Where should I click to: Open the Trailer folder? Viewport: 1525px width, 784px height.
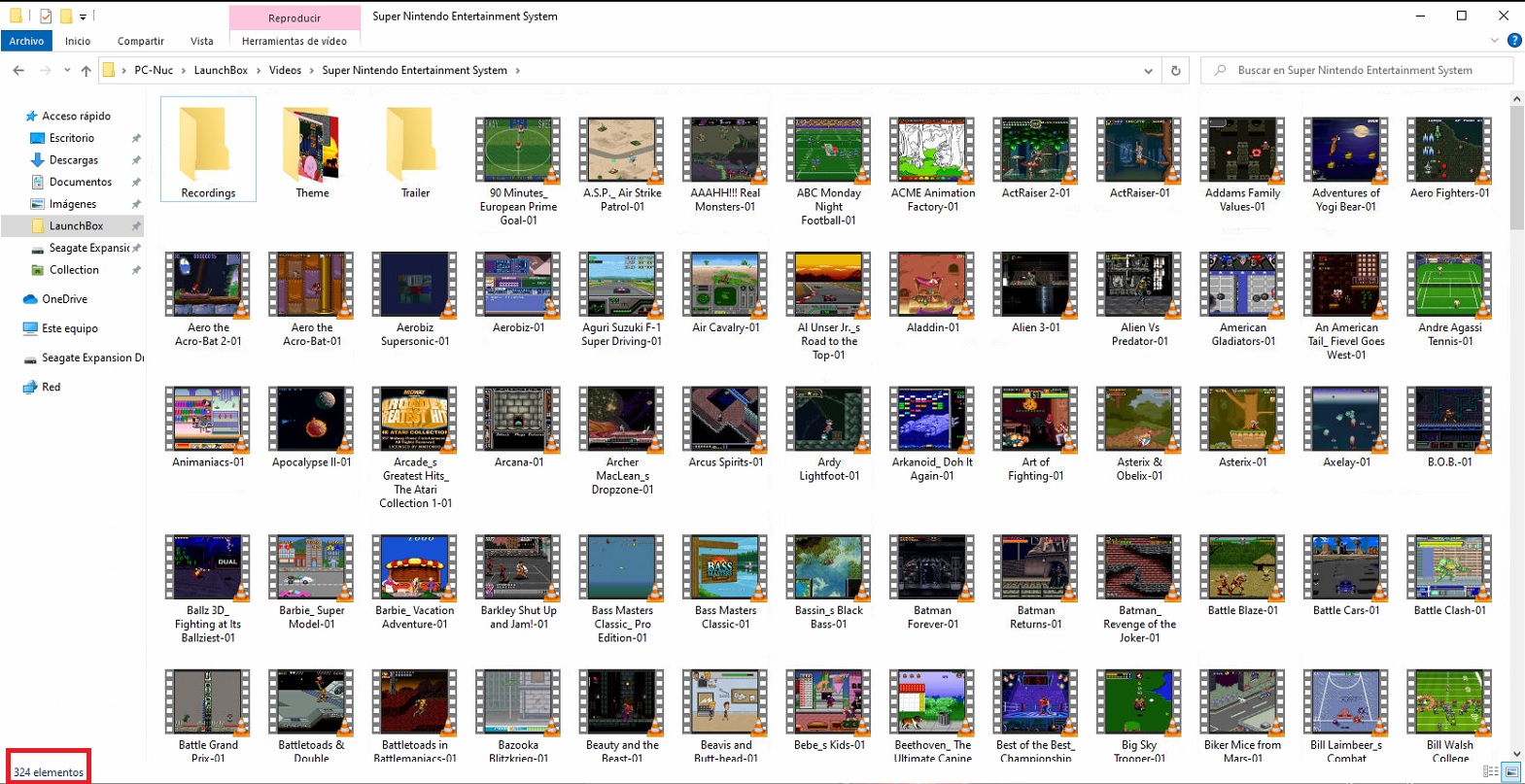[415, 149]
